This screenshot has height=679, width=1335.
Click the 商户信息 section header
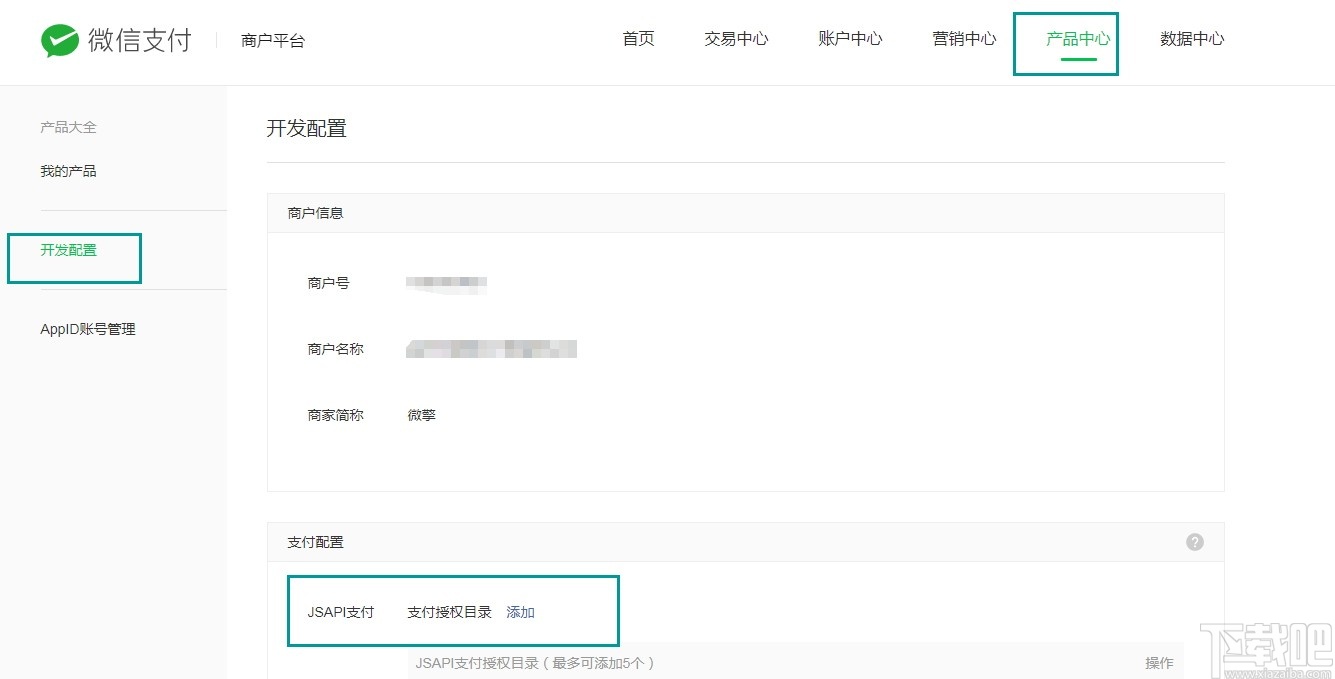tap(315, 212)
